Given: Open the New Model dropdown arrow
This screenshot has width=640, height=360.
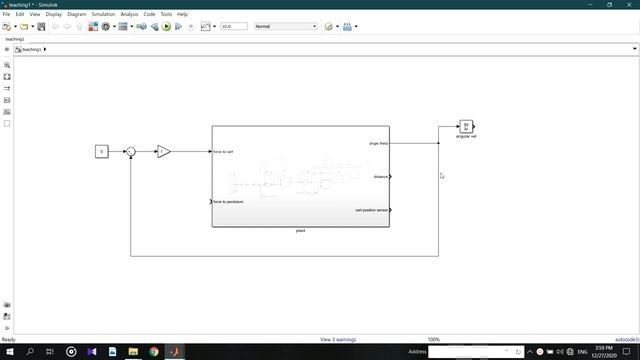Looking at the screenshot, I should pyautogui.click(x=16, y=27).
